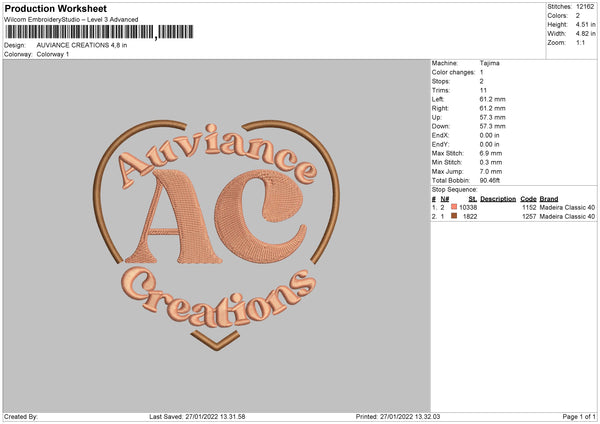Select first stop sequence row Madeira Classic 40
Screen dimensions: 600x424
567,207
